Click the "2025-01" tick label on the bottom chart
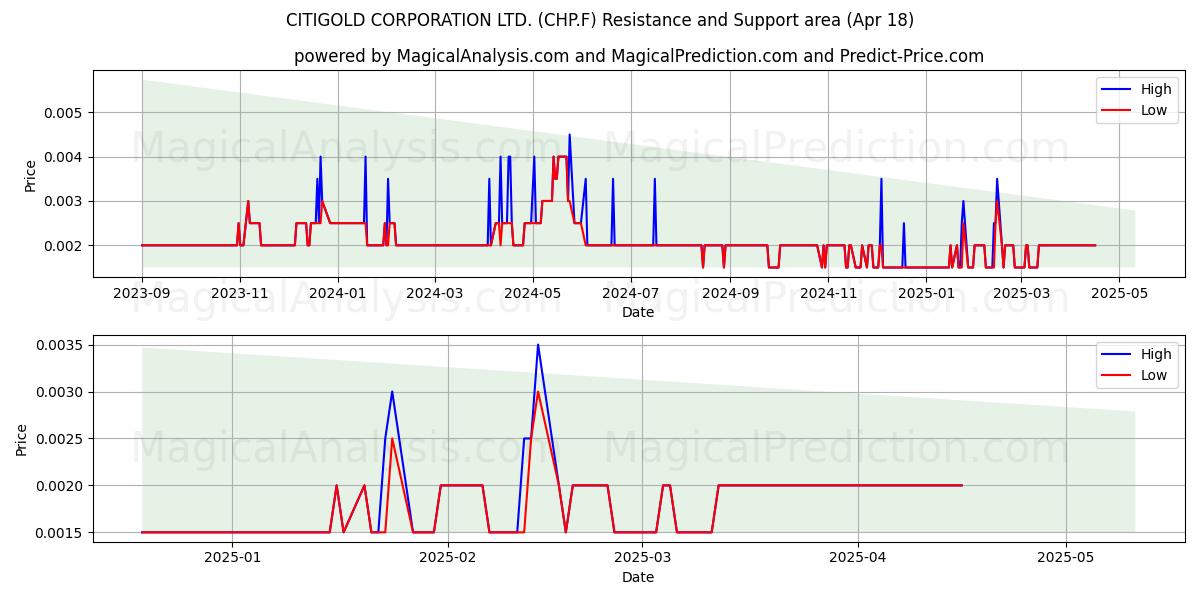1200x600 pixels. [232, 558]
